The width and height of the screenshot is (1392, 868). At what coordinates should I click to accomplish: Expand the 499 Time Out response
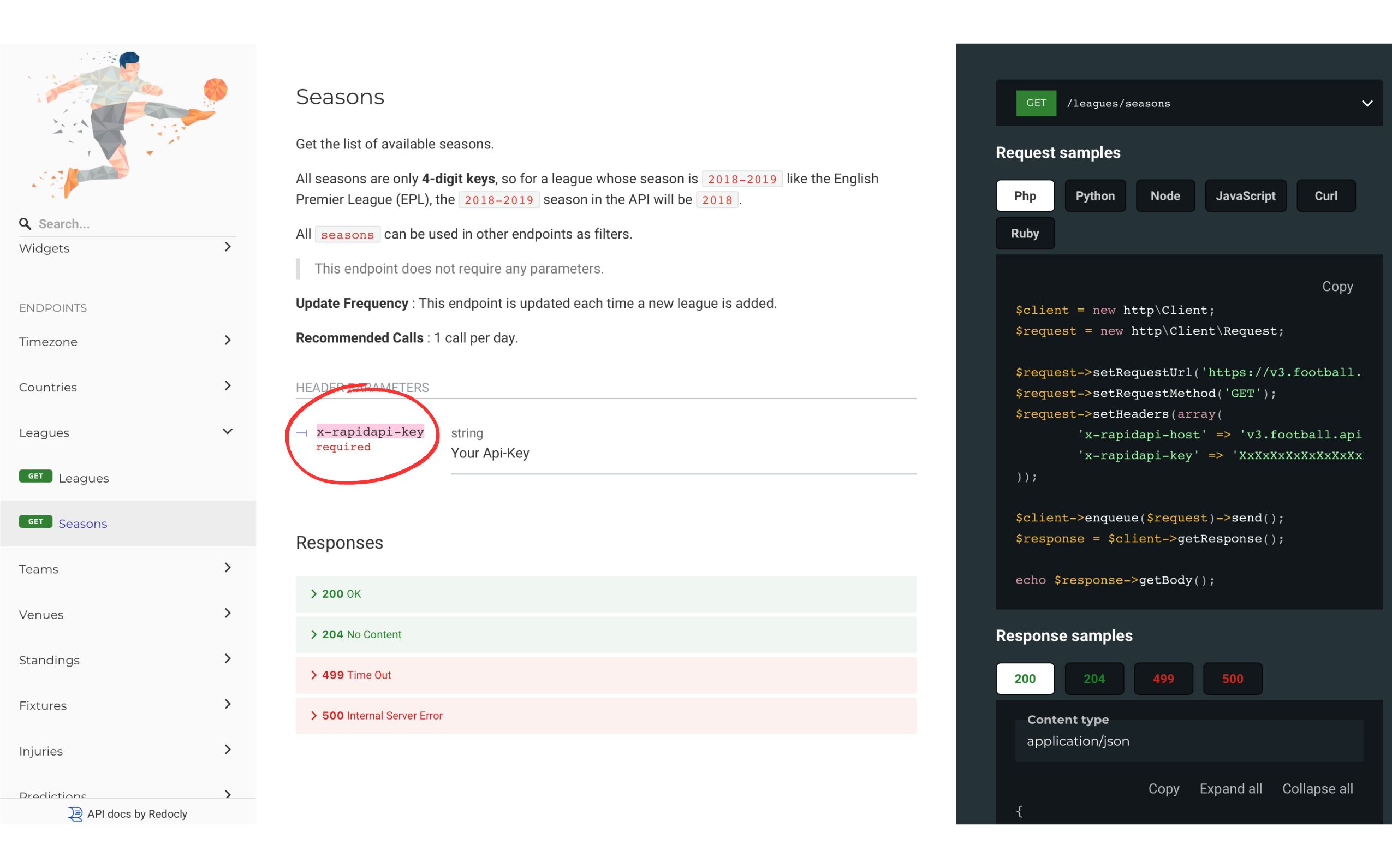pos(605,675)
